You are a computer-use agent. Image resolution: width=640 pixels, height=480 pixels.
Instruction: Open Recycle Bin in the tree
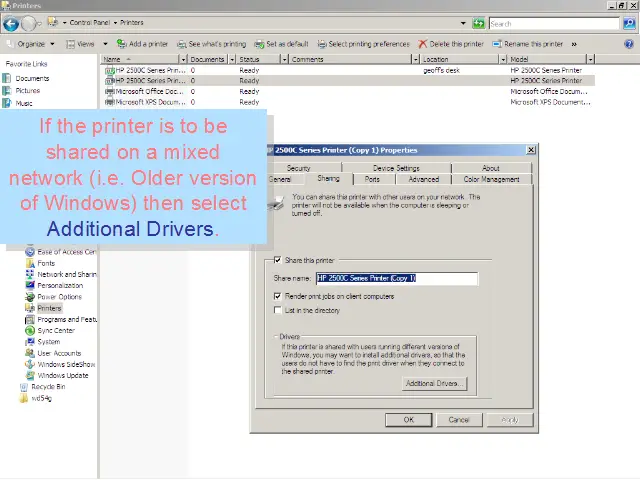pyautogui.click(x=42, y=387)
